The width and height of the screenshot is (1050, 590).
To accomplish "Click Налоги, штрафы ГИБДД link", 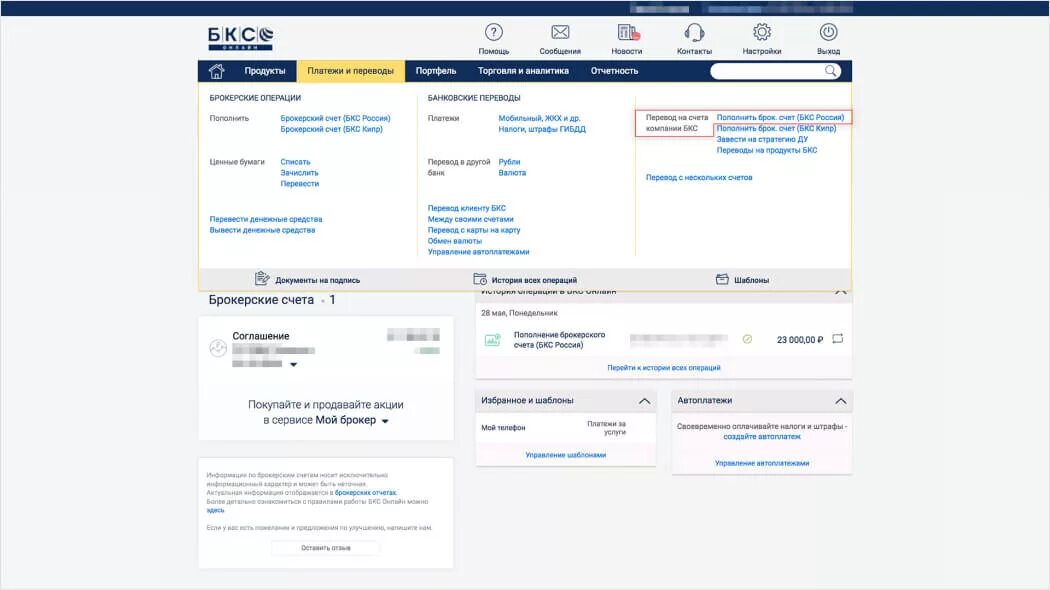I will tap(542, 129).
